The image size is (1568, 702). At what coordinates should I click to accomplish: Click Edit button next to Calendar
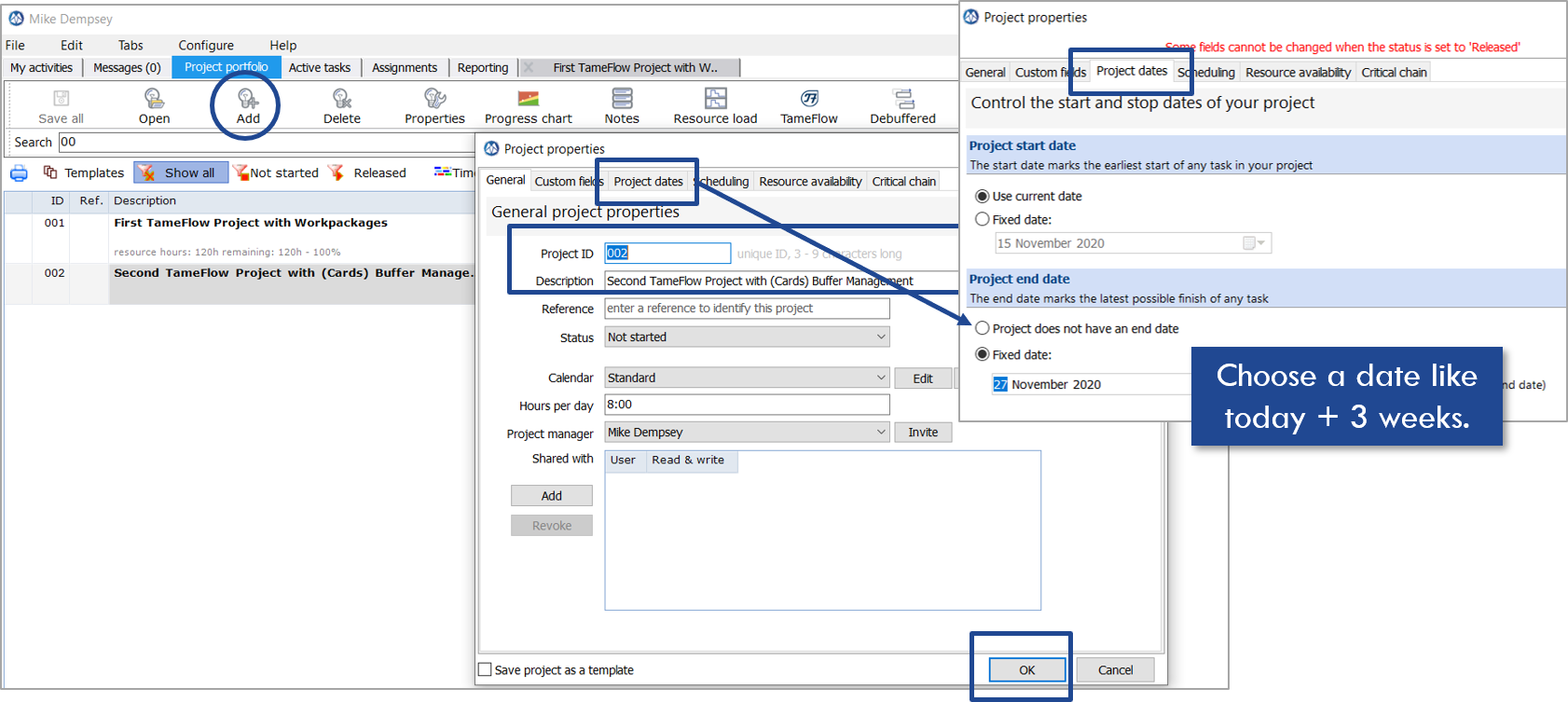(923, 378)
